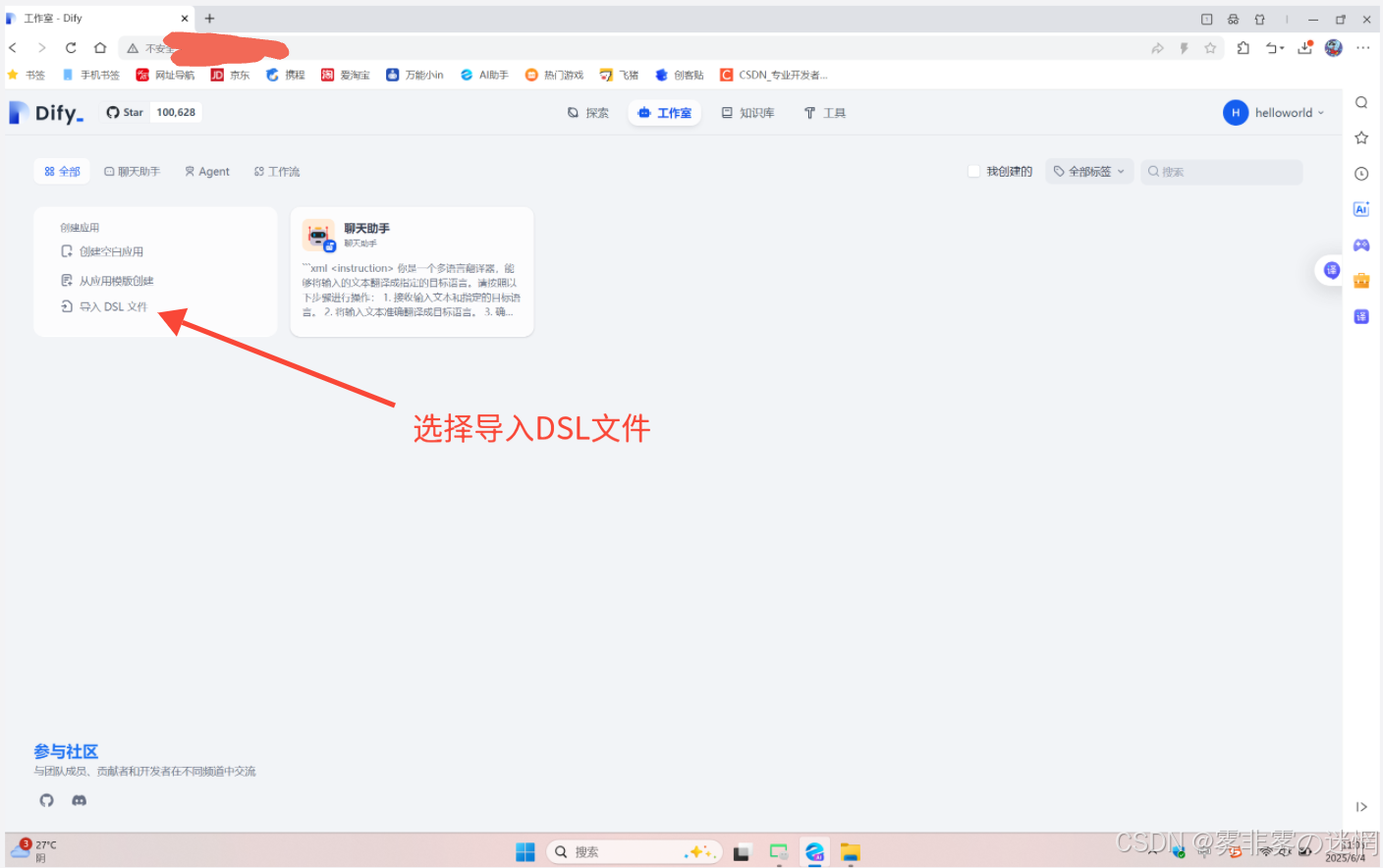Open the weather widget showing 27°C
Image resolution: width=1383 pixels, height=868 pixels.
(x=32, y=850)
